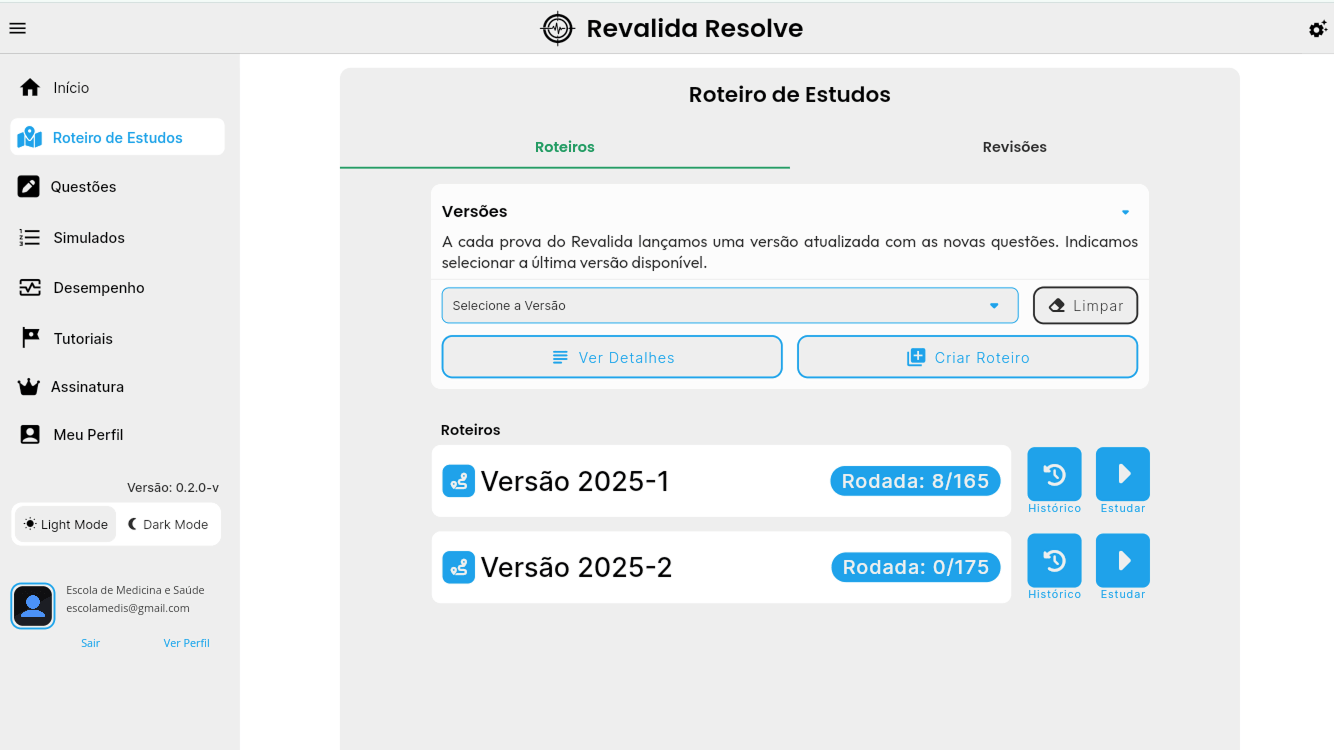The height and width of the screenshot is (750, 1334).
Task: Click the Simulados list icon
Action: [31, 237]
